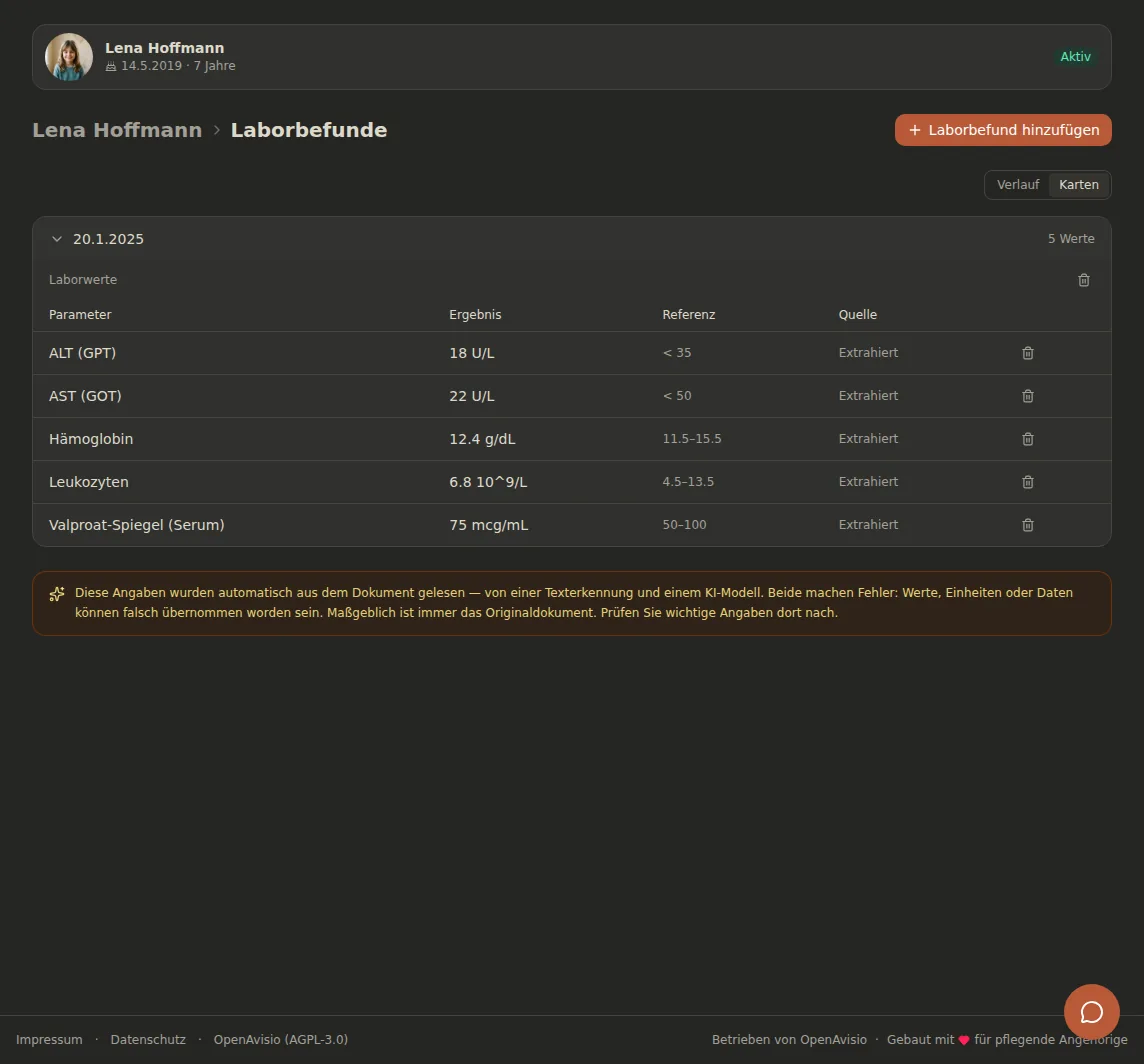Go back to Lena Hoffmann breadcrumb
Image resolution: width=1144 pixels, height=1064 pixels.
tap(117, 130)
